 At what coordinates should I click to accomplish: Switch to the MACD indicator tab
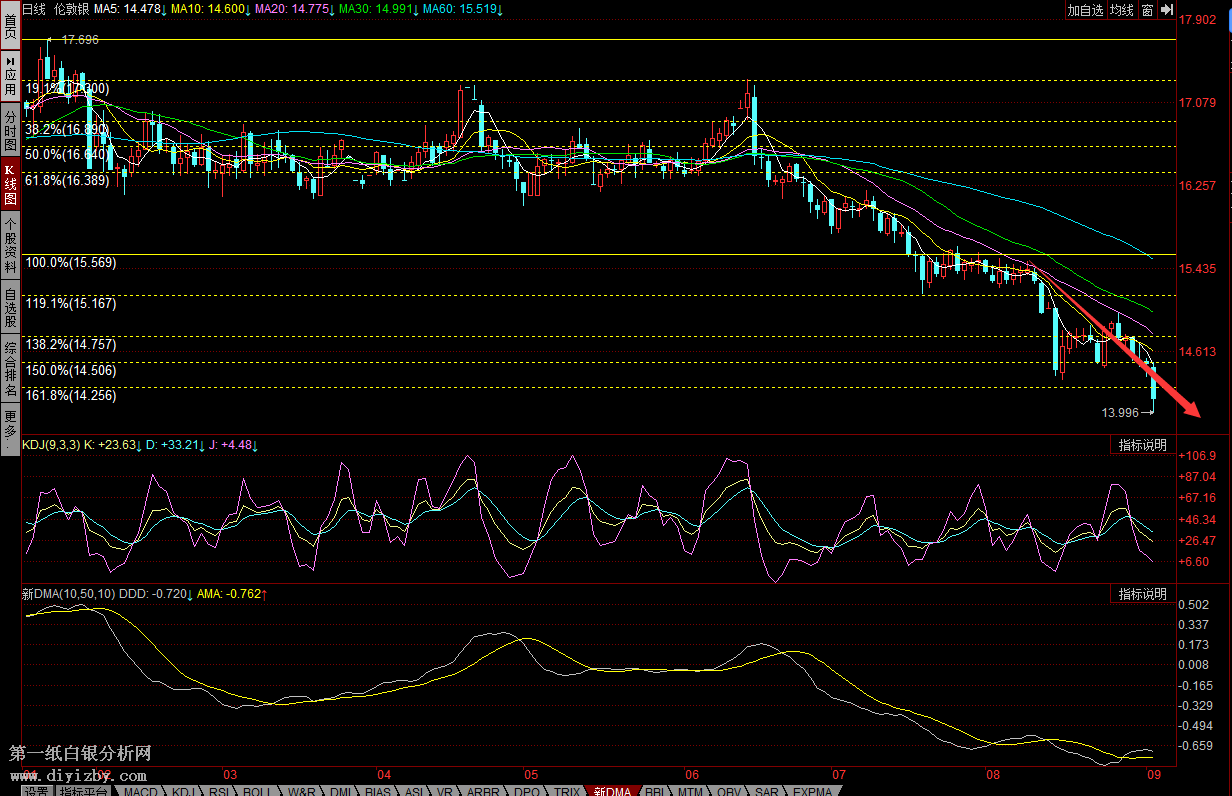(140, 790)
